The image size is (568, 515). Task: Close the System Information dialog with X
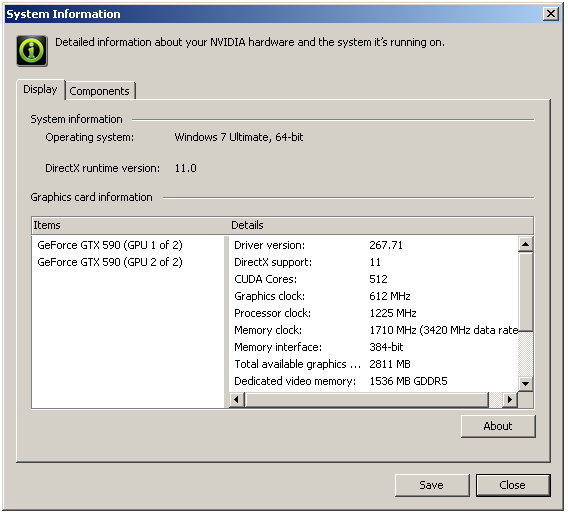551,14
